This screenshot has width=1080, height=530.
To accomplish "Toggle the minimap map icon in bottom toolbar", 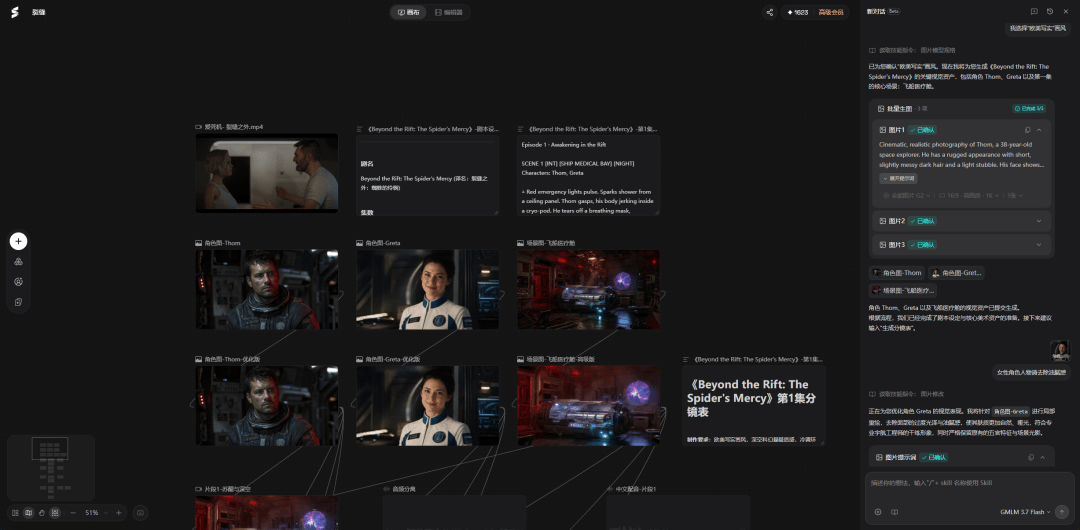I will click(x=28, y=513).
